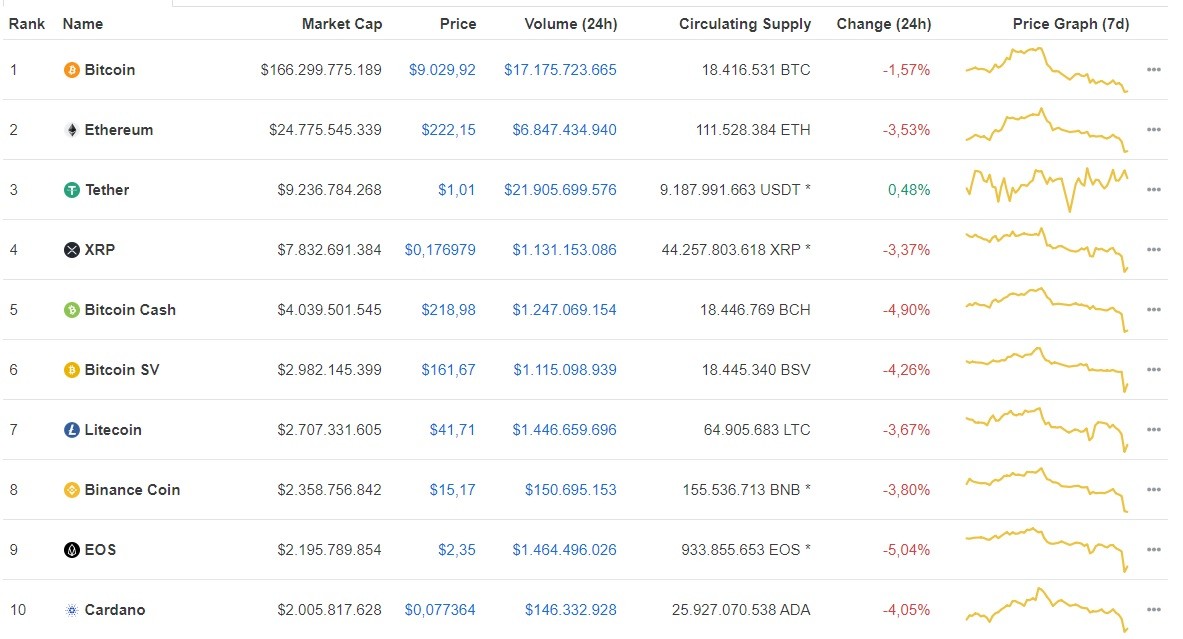Open the options menu on the Bitcoin row
Screen dimensions: 1183x639
(1155, 70)
